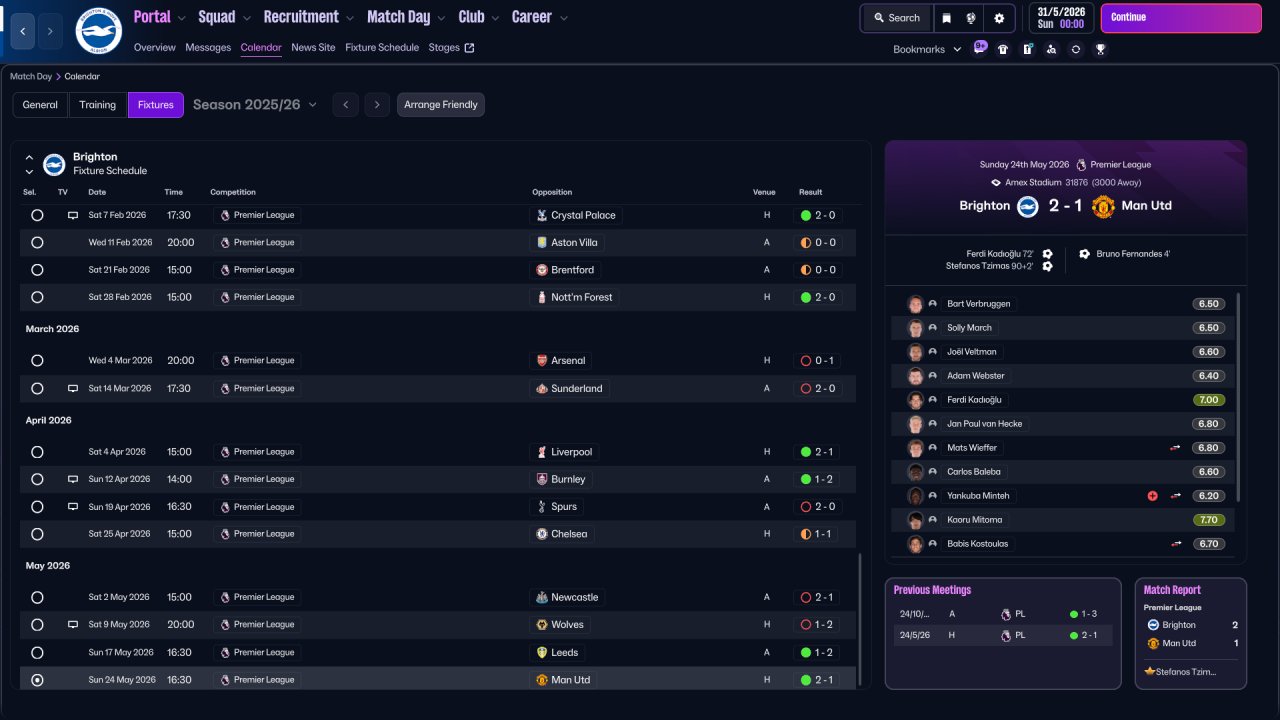Open the Stages external link

click(451, 48)
